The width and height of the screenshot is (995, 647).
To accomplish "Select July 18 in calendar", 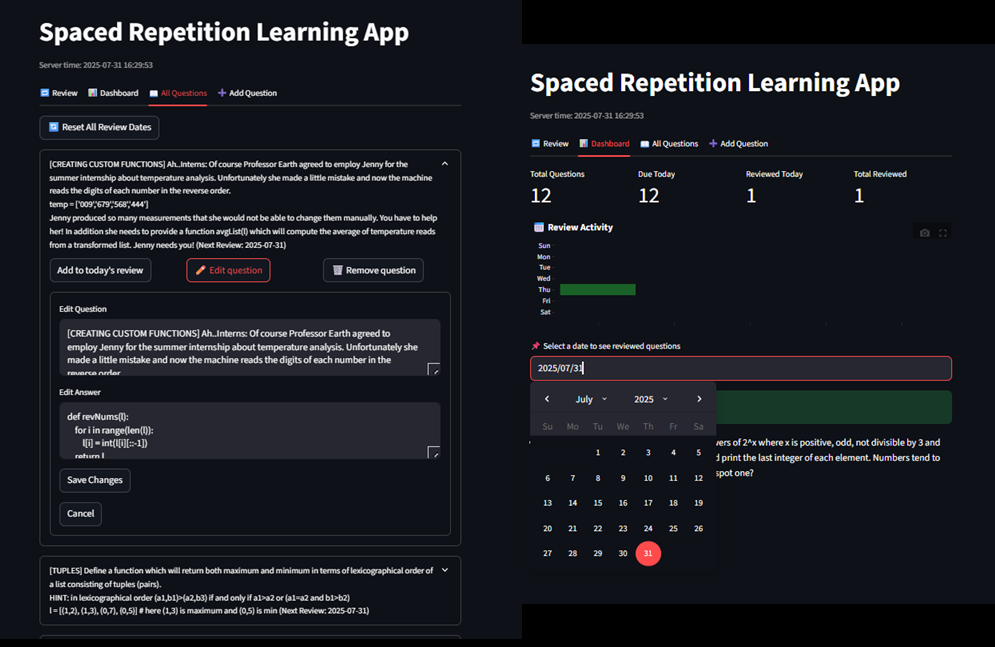I will pos(673,503).
